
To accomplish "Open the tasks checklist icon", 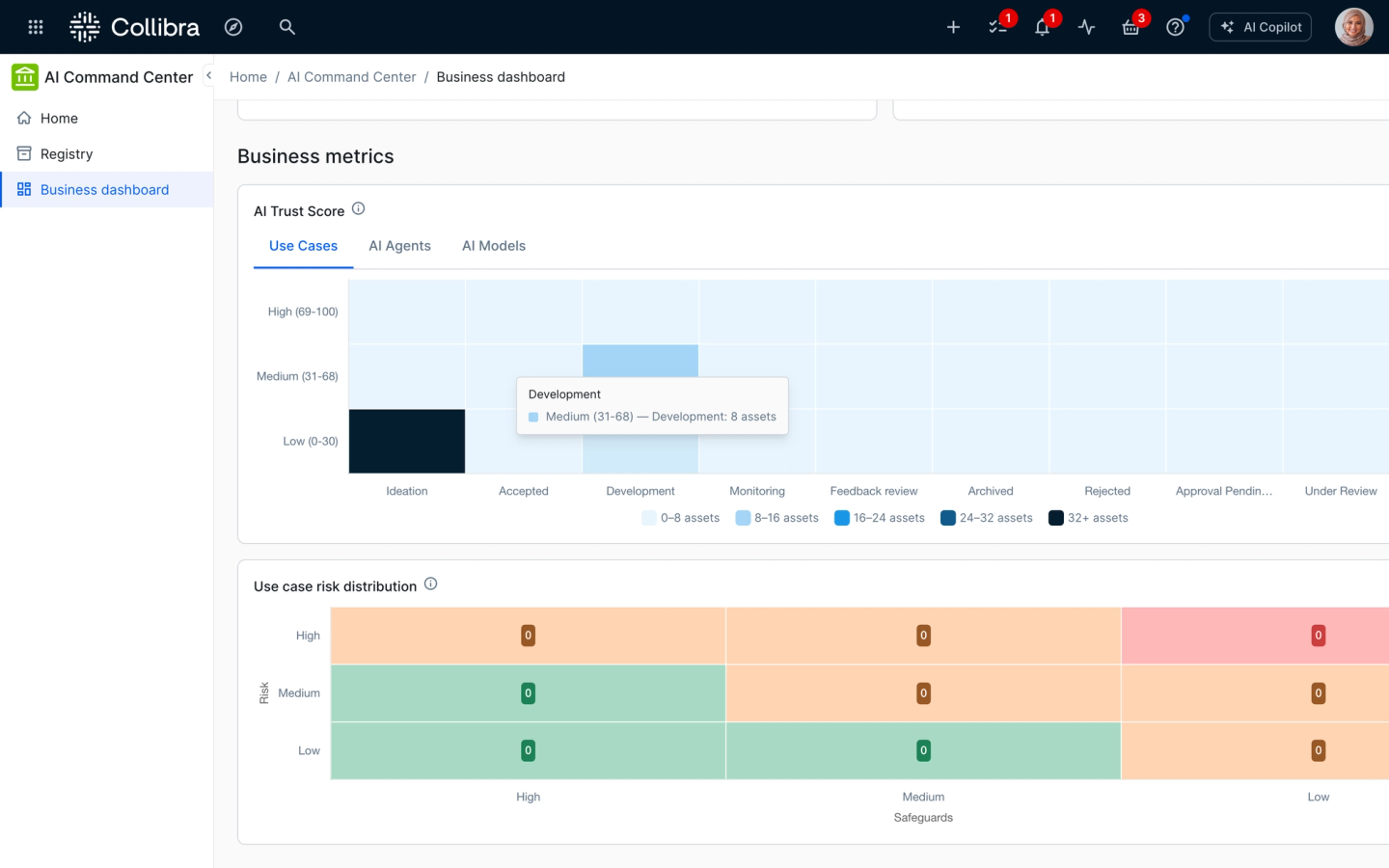I will coord(997,27).
